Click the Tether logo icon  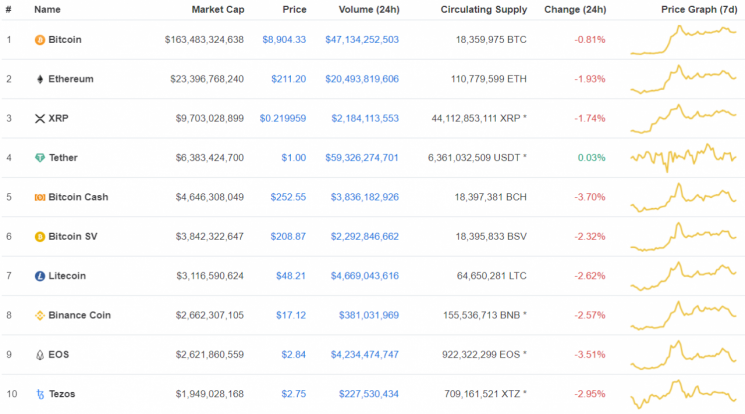40,158
